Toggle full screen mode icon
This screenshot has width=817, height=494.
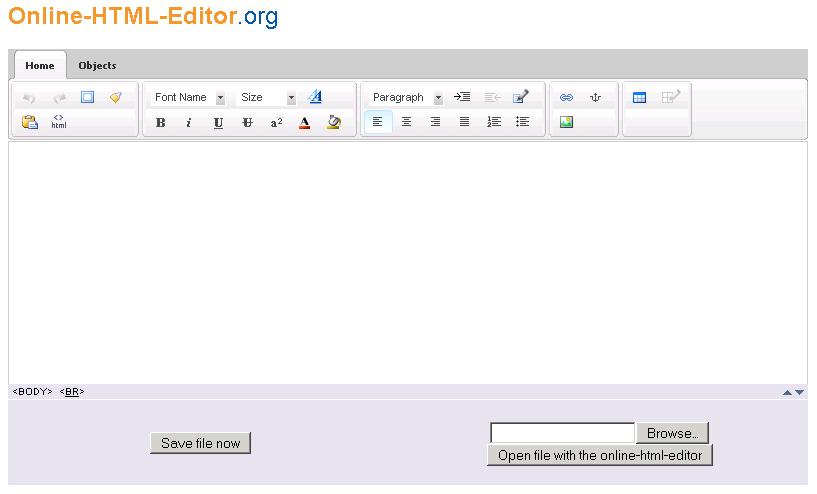pos(88,97)
